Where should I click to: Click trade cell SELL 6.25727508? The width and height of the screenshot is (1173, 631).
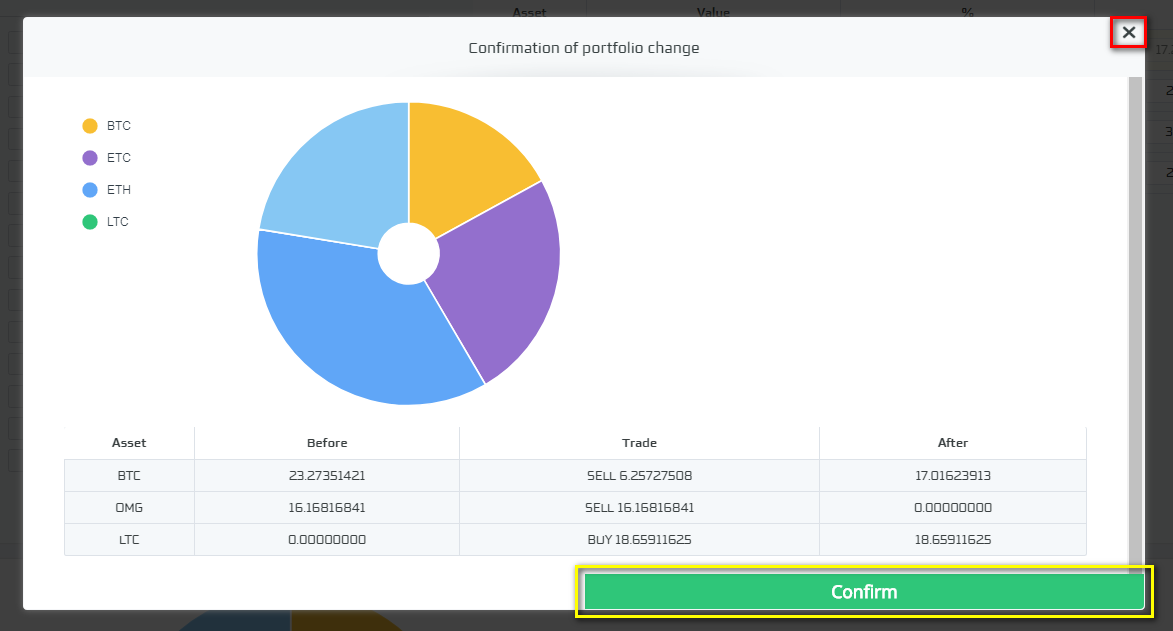coord(640,476)
